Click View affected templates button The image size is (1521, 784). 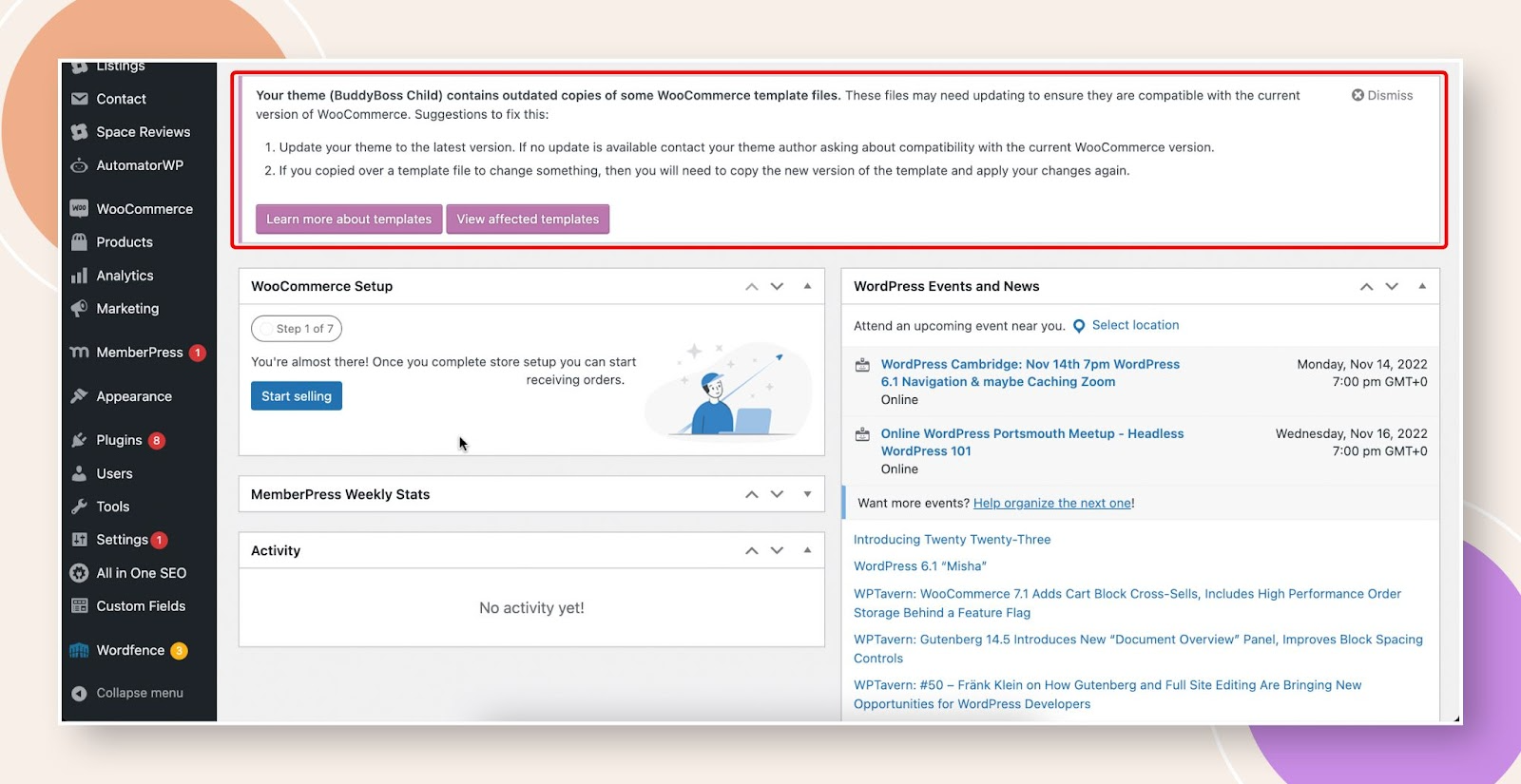(x=528, y=219)
